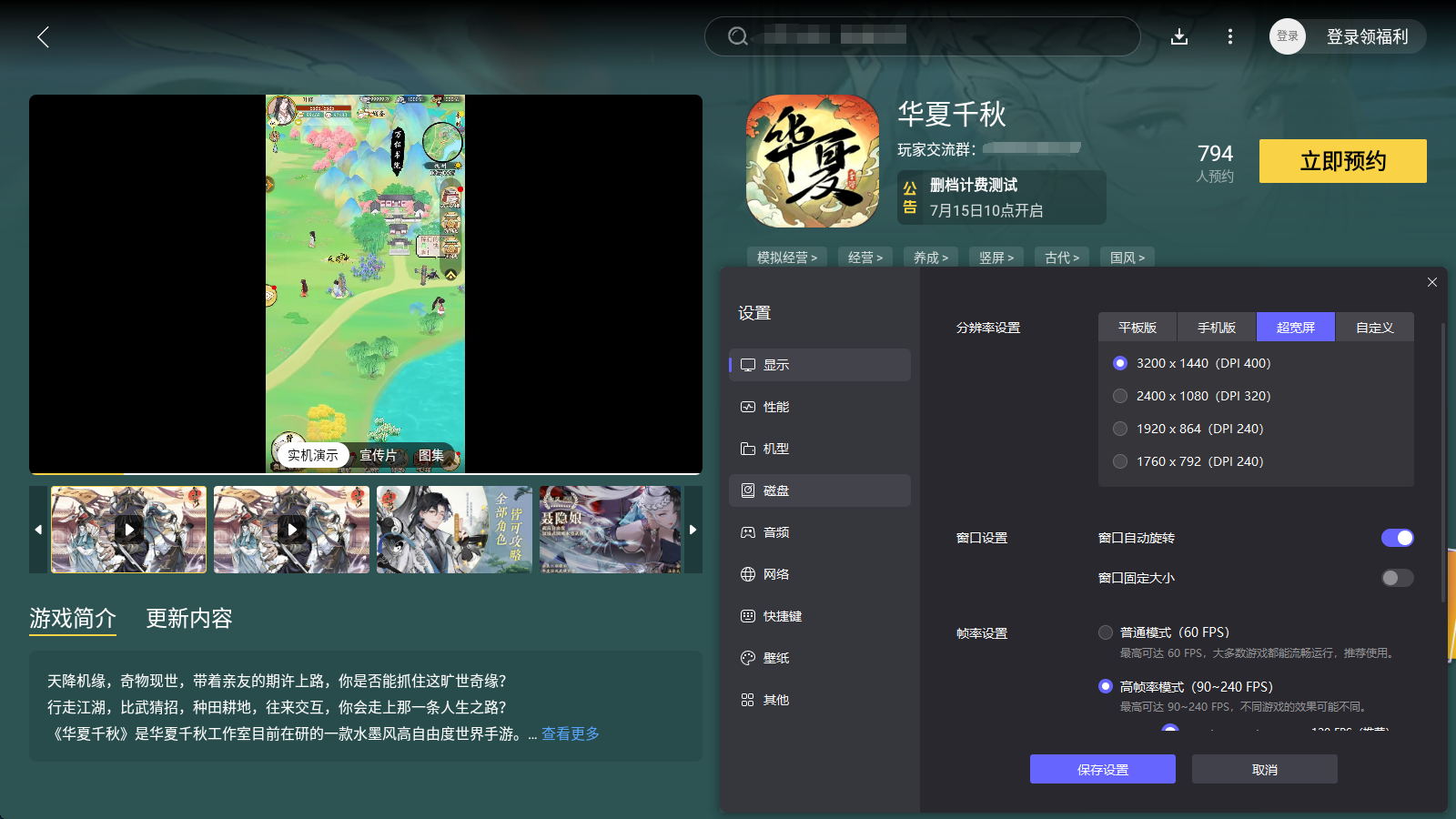Open 其他 other settings

pyautogui.click(x=820, y=700)
